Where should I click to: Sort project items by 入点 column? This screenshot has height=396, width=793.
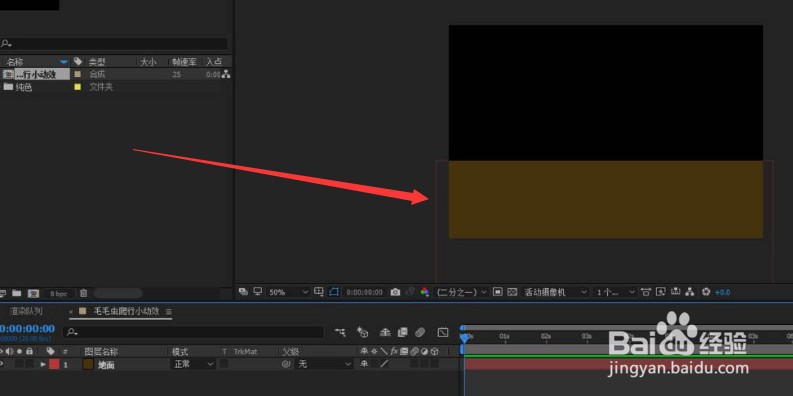(214, 62)
